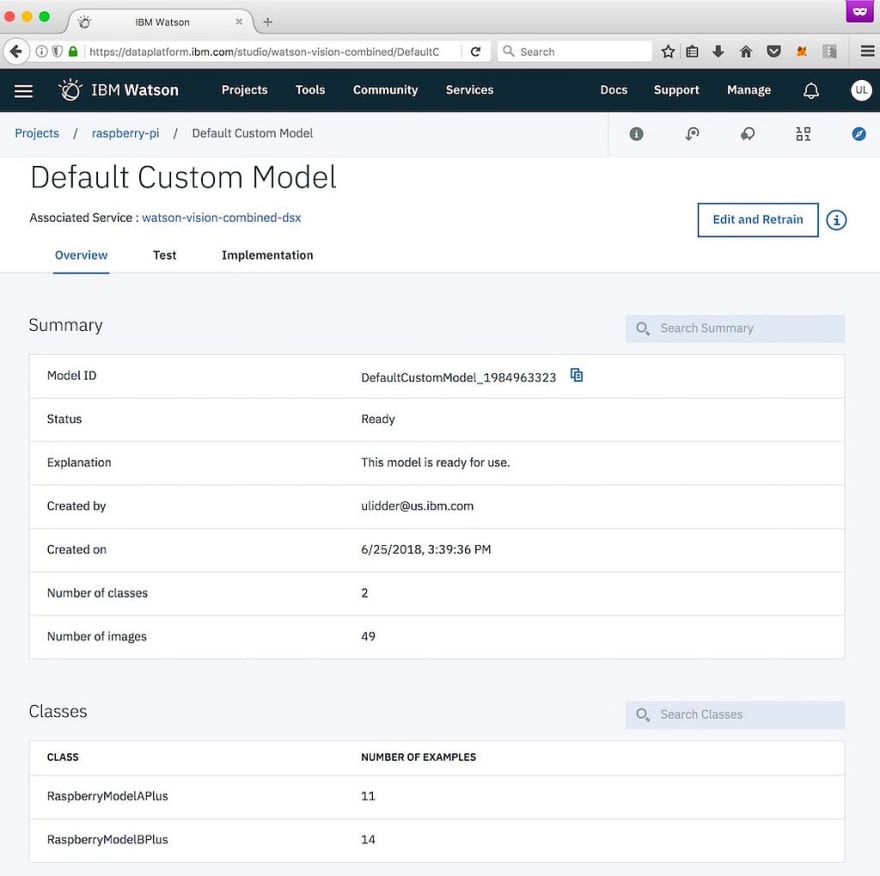Viewport: 880px width, 876px height.
Task: Open the Tools menu
Action: point(310,90)
